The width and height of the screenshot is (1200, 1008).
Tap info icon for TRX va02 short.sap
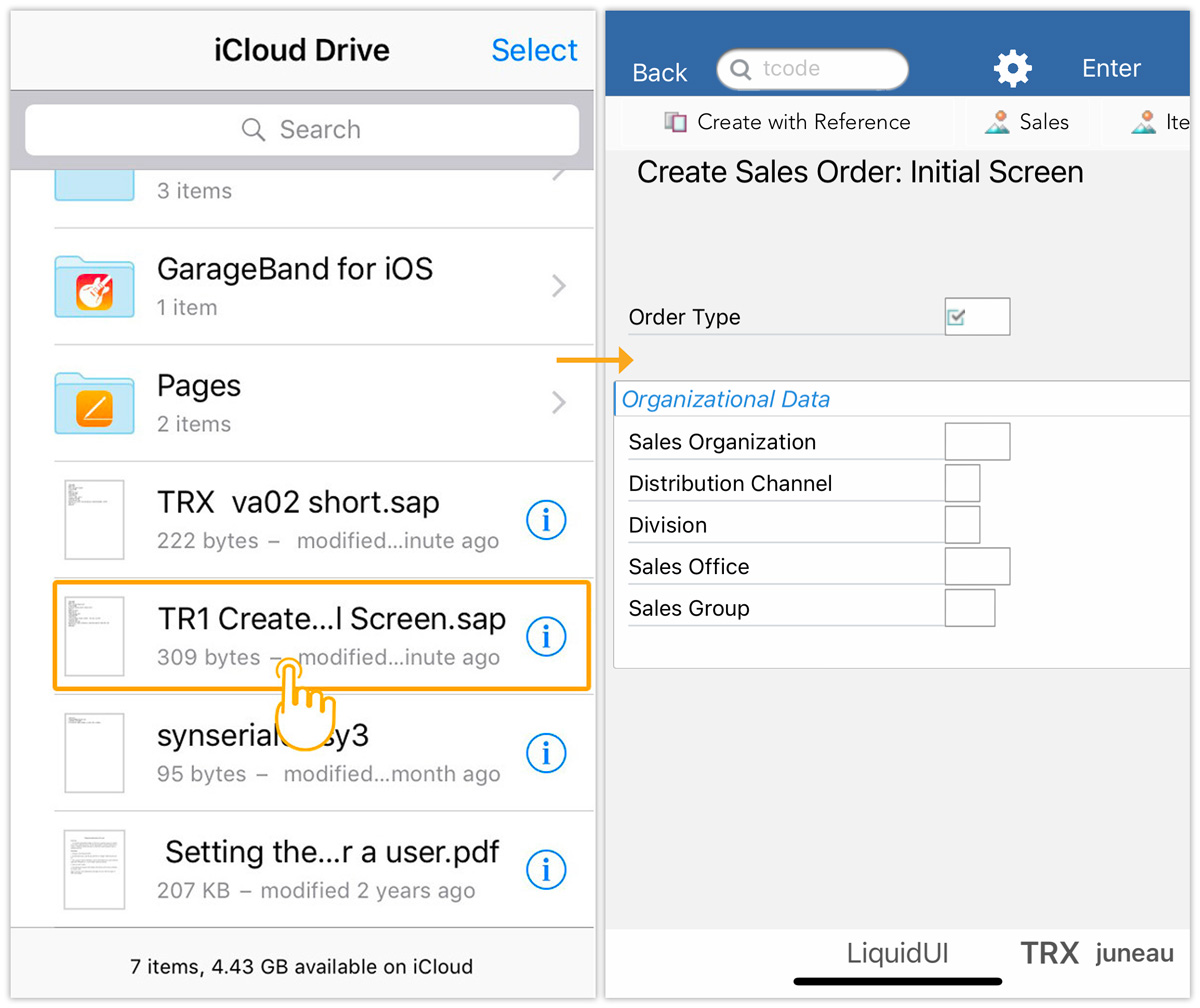tap(546, 519)
